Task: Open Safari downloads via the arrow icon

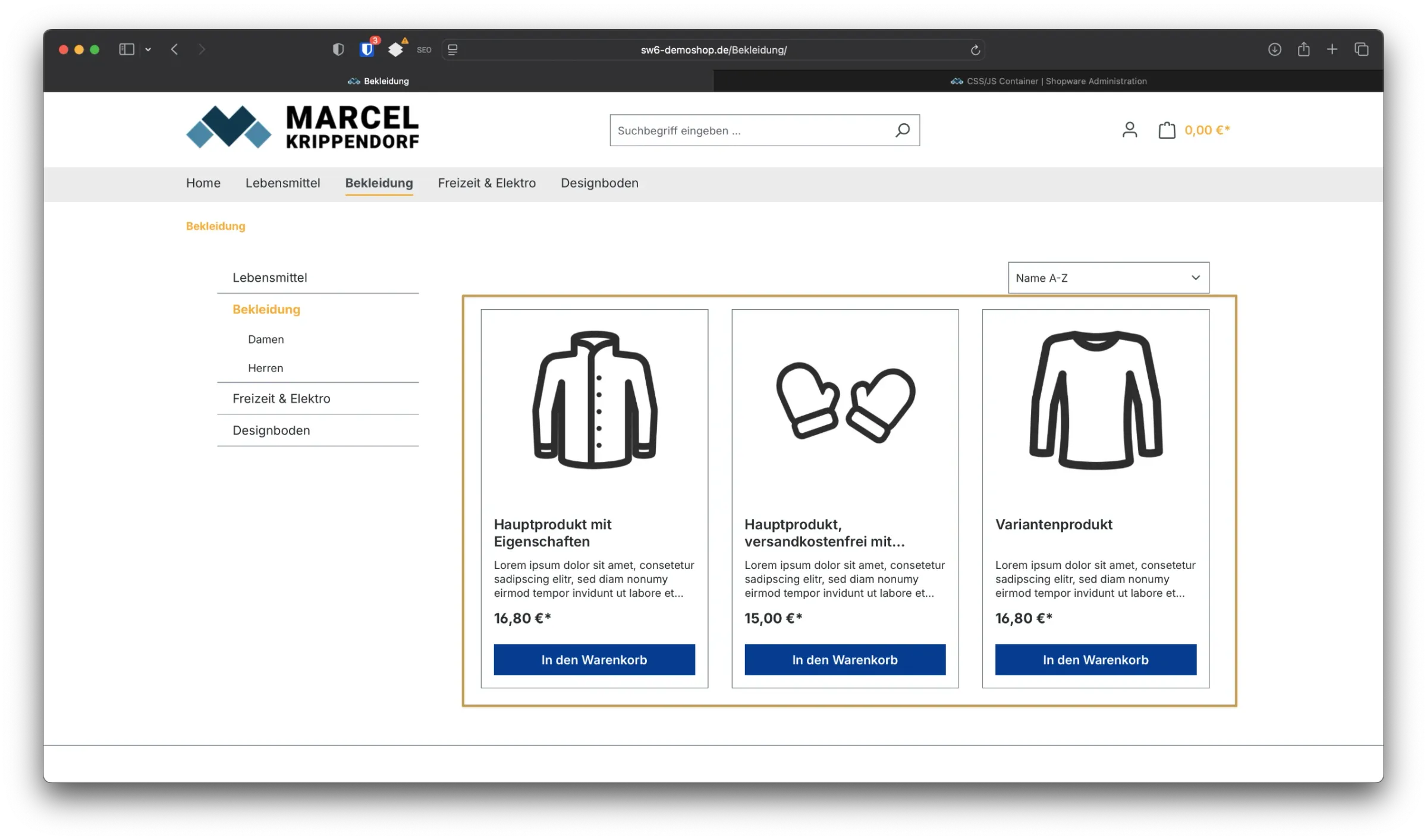Action: [x=1274, y=49]
